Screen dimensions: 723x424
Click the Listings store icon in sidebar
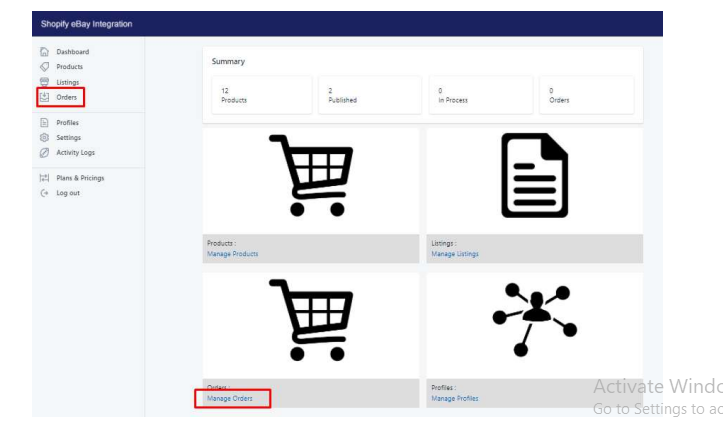pyautogui.click(x=44, y=82)
